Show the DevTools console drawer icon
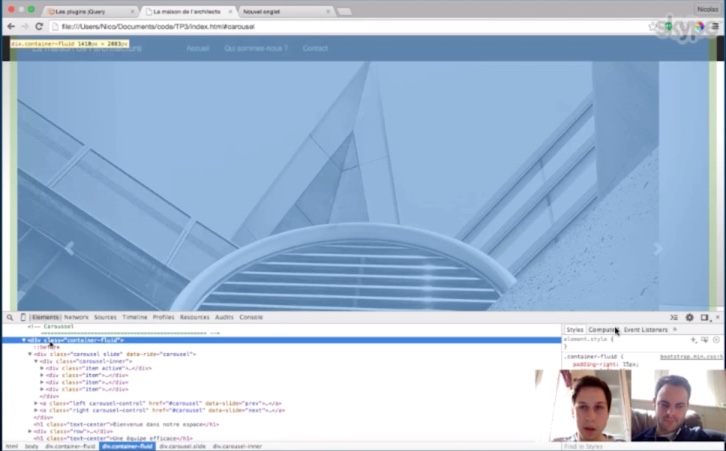This screenshot has height=451, width=726. click(x=674, y=317)
